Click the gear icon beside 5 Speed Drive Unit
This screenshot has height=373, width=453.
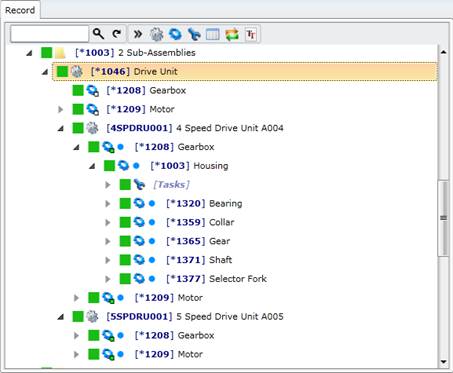92,317
